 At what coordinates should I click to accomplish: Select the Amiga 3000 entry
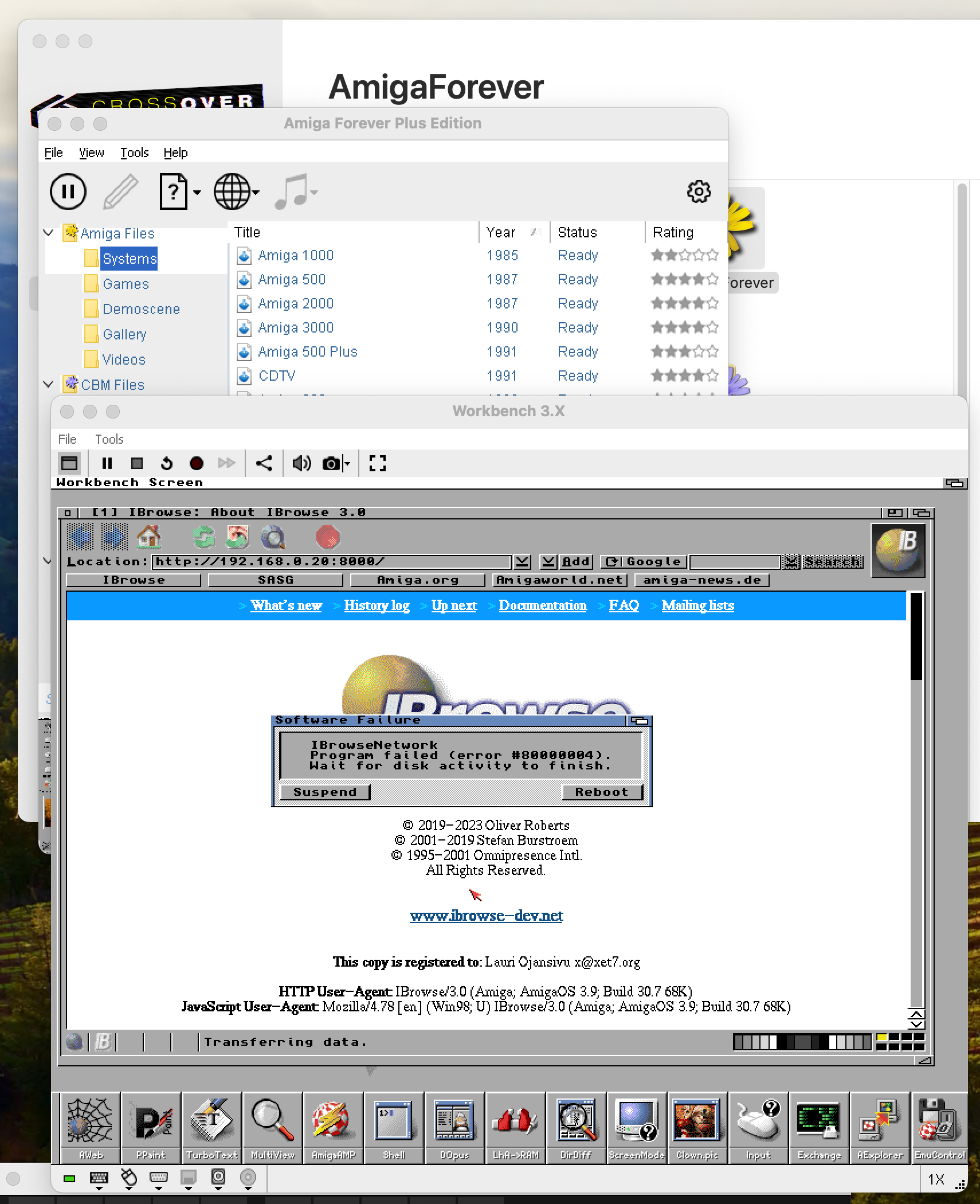296,327
